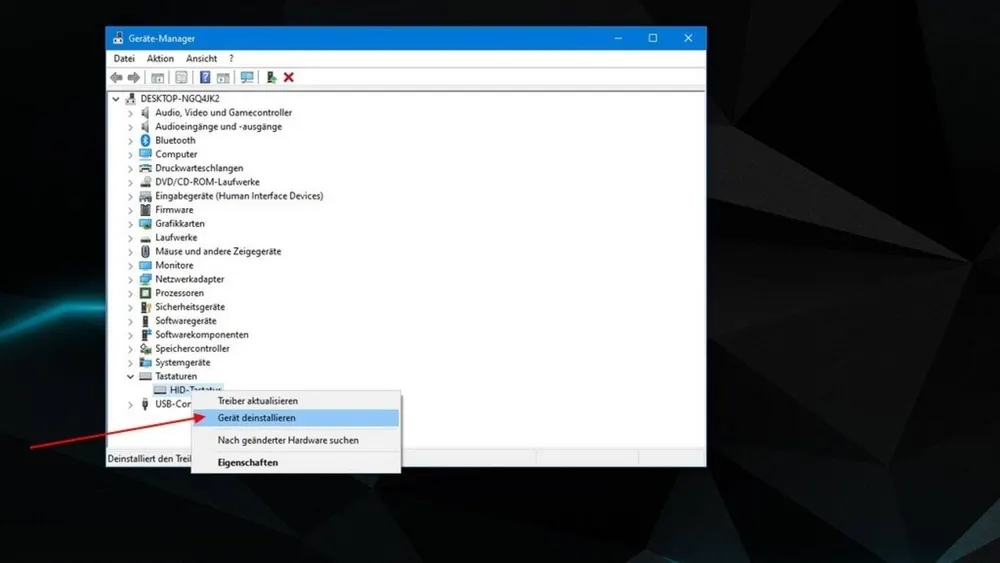The image size is (1000, 563).
Task: Expand the Grafikkarten chevron
Action: 130,224
